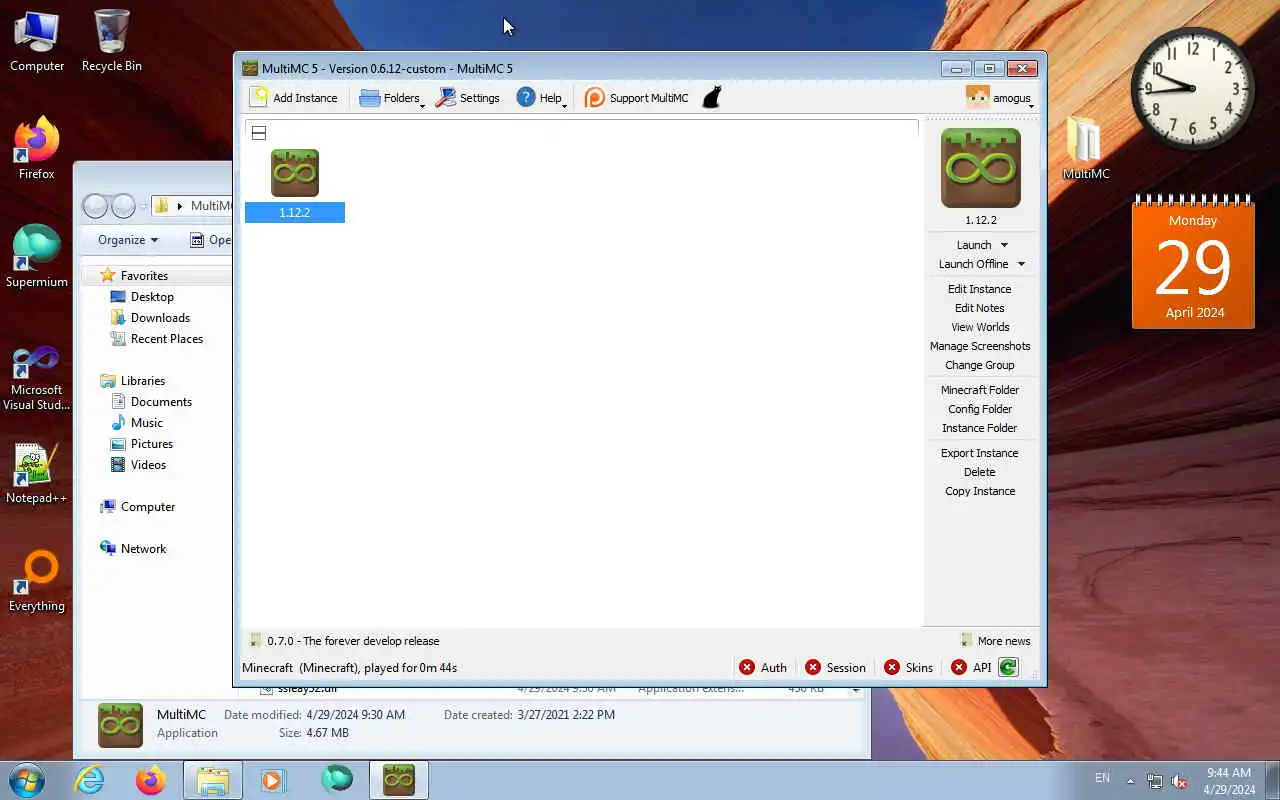Image resolution: width=1280 pixels, height=800 pixels.
Task: Click the Support MultiMC Patreon button
Action: point(636,97)
